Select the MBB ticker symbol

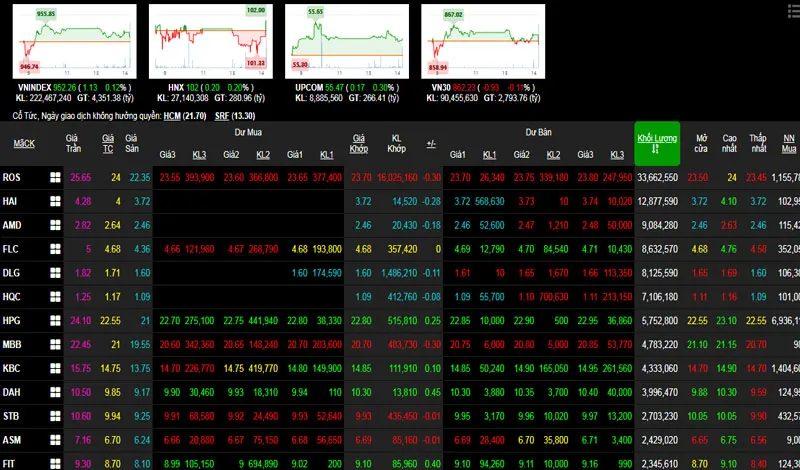click(12, 344)
